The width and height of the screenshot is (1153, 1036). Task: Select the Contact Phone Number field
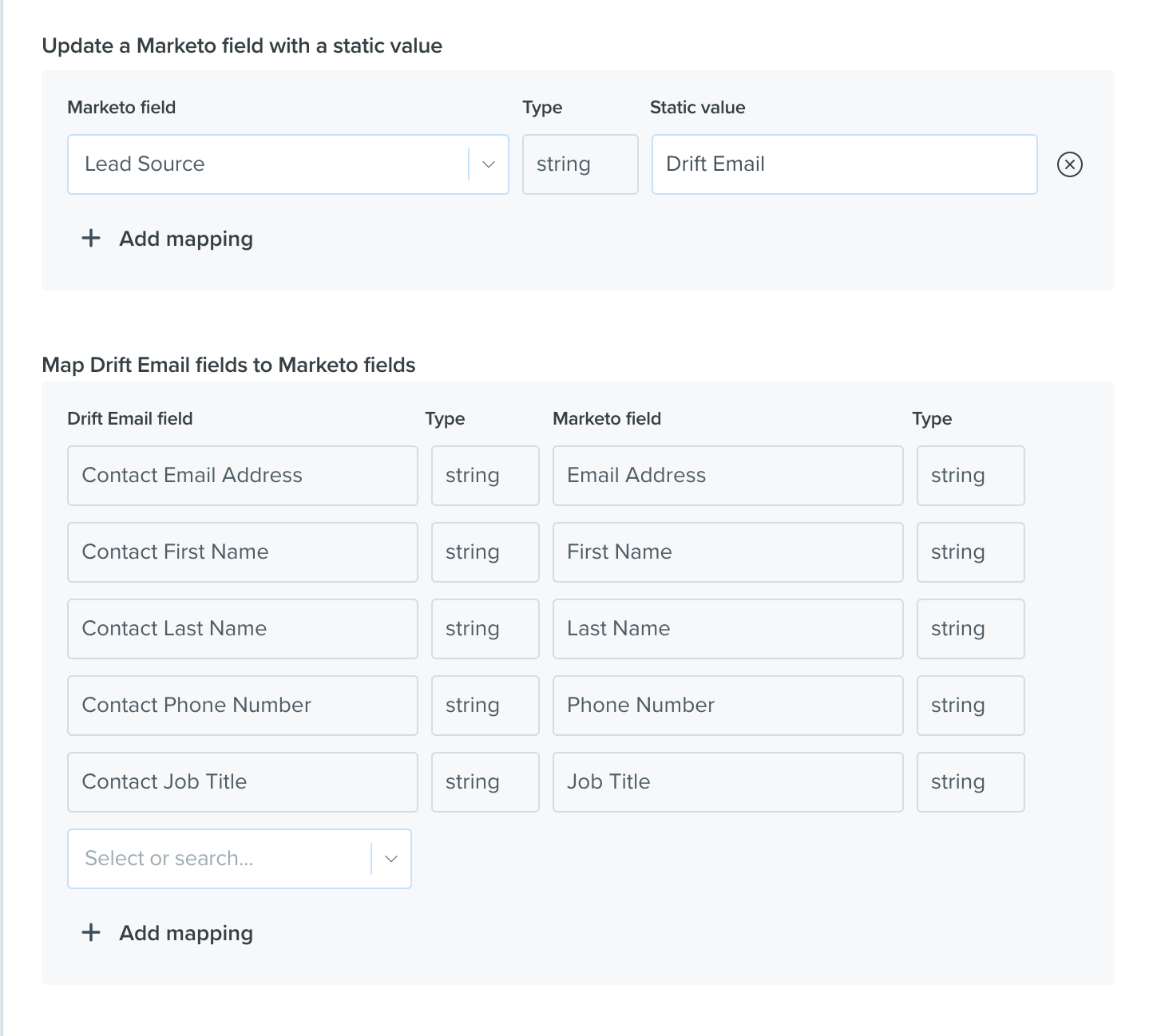click(243, 706)
